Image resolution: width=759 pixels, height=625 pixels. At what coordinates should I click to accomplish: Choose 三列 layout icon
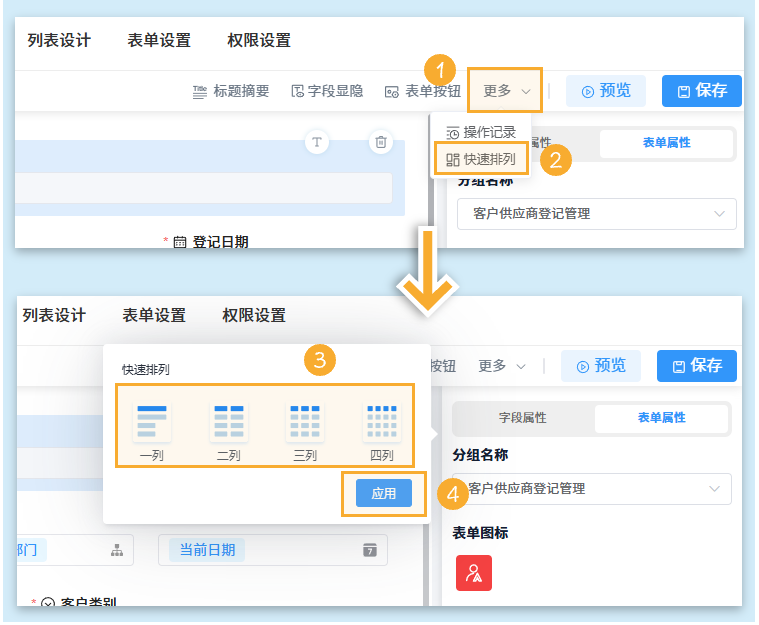(x=305, y=421)
